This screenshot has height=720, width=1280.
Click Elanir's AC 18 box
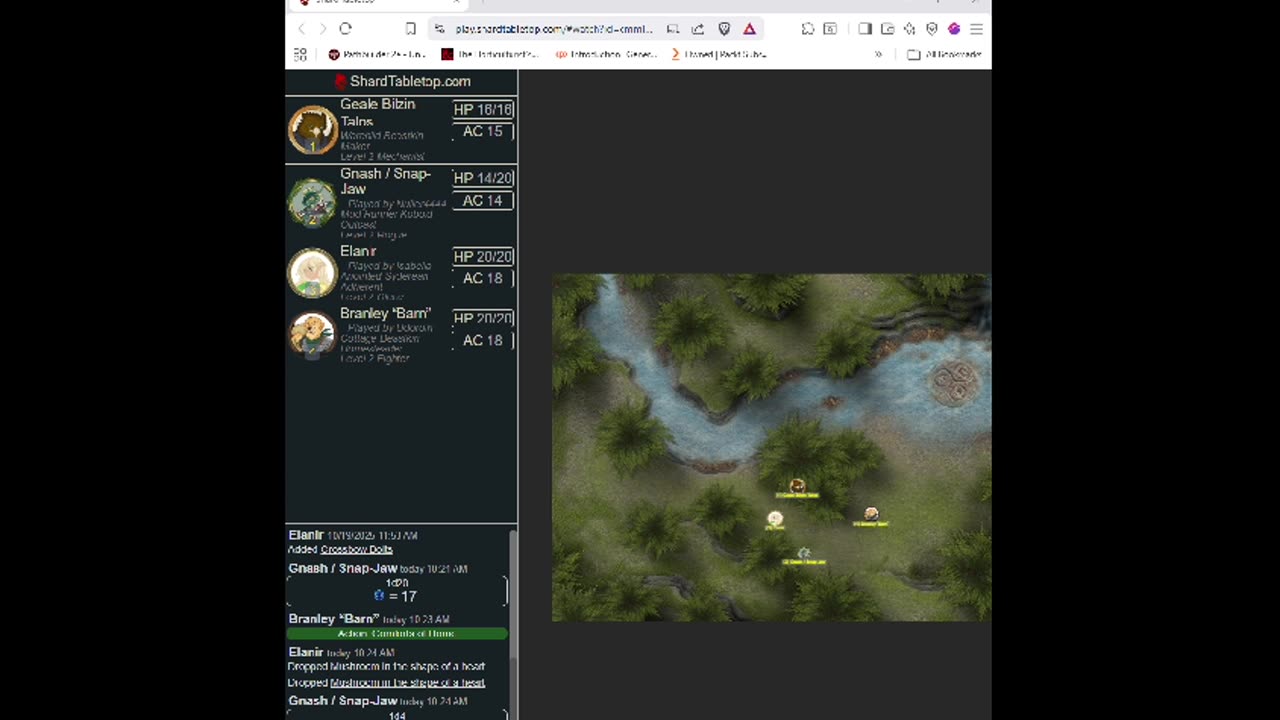click(483, 278)
